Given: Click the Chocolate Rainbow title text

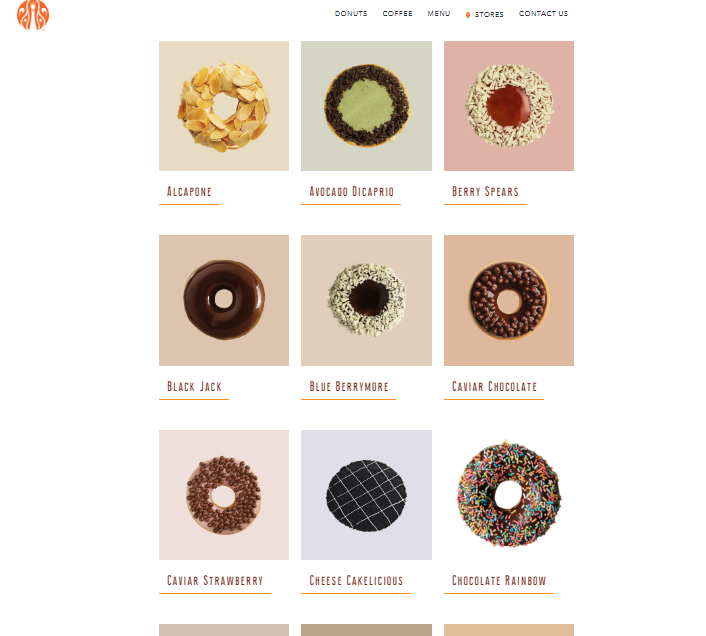Looking at the screenshot, I should coord(499,581).
